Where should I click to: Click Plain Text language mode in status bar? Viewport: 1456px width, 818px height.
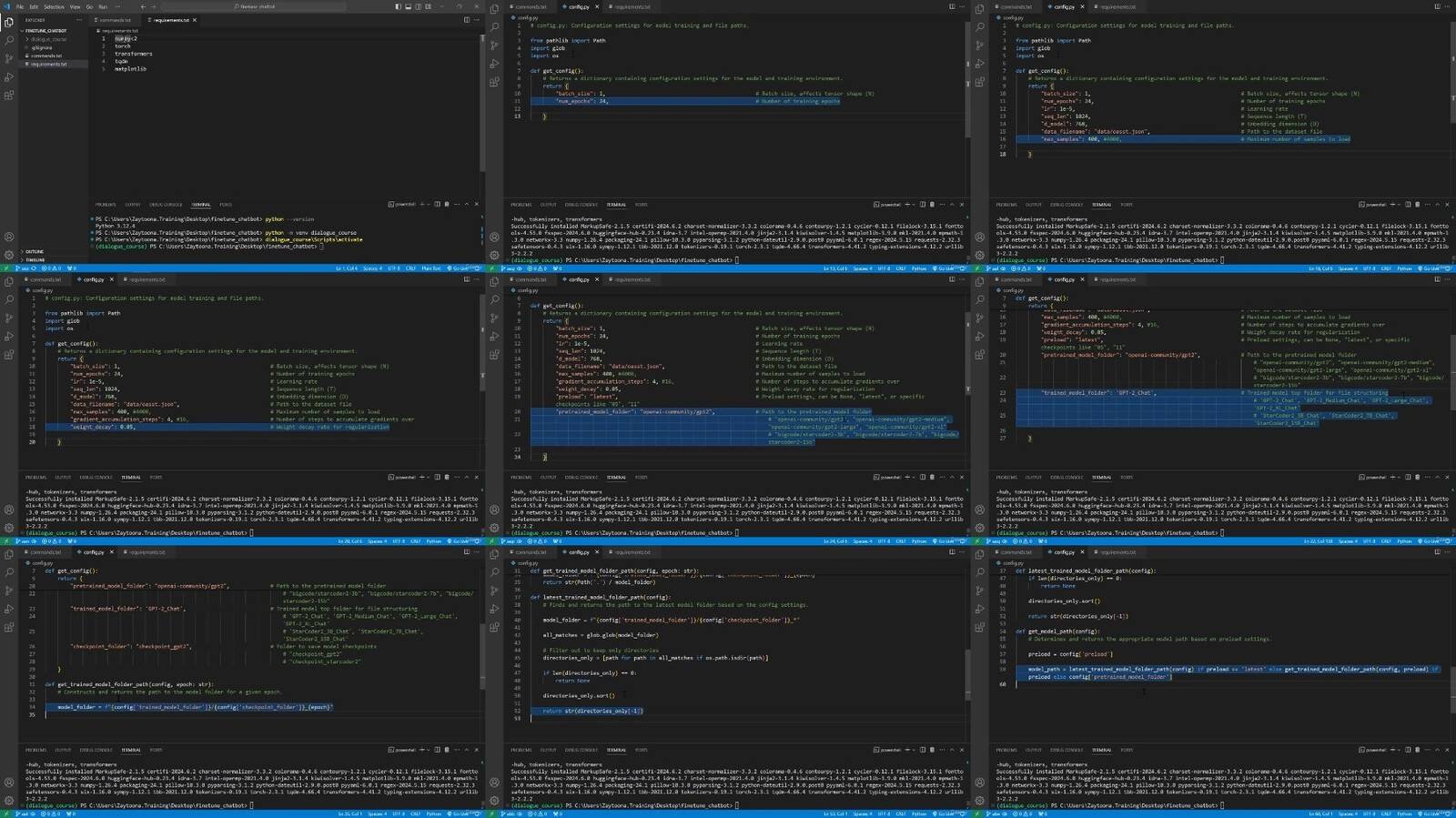tap(430, 268)
